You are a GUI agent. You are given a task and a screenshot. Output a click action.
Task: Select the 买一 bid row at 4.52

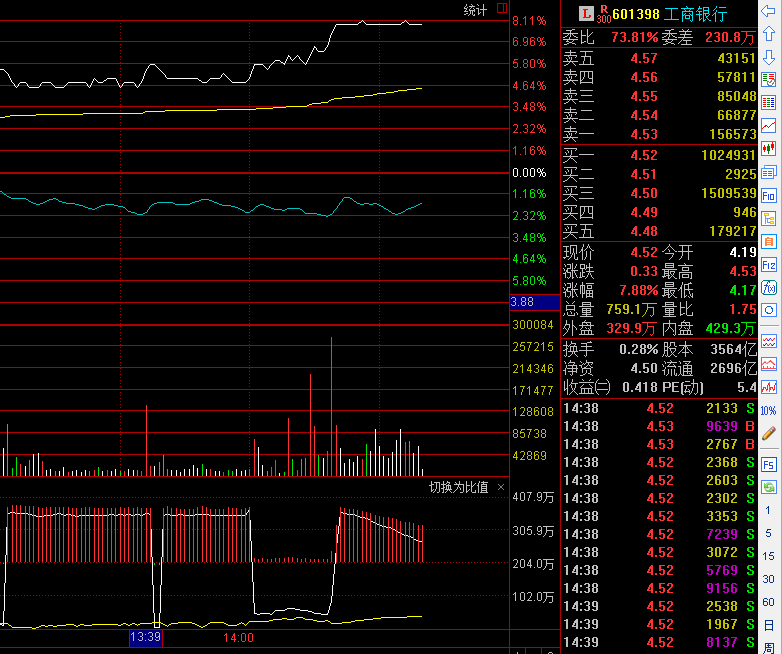point(660,155)
